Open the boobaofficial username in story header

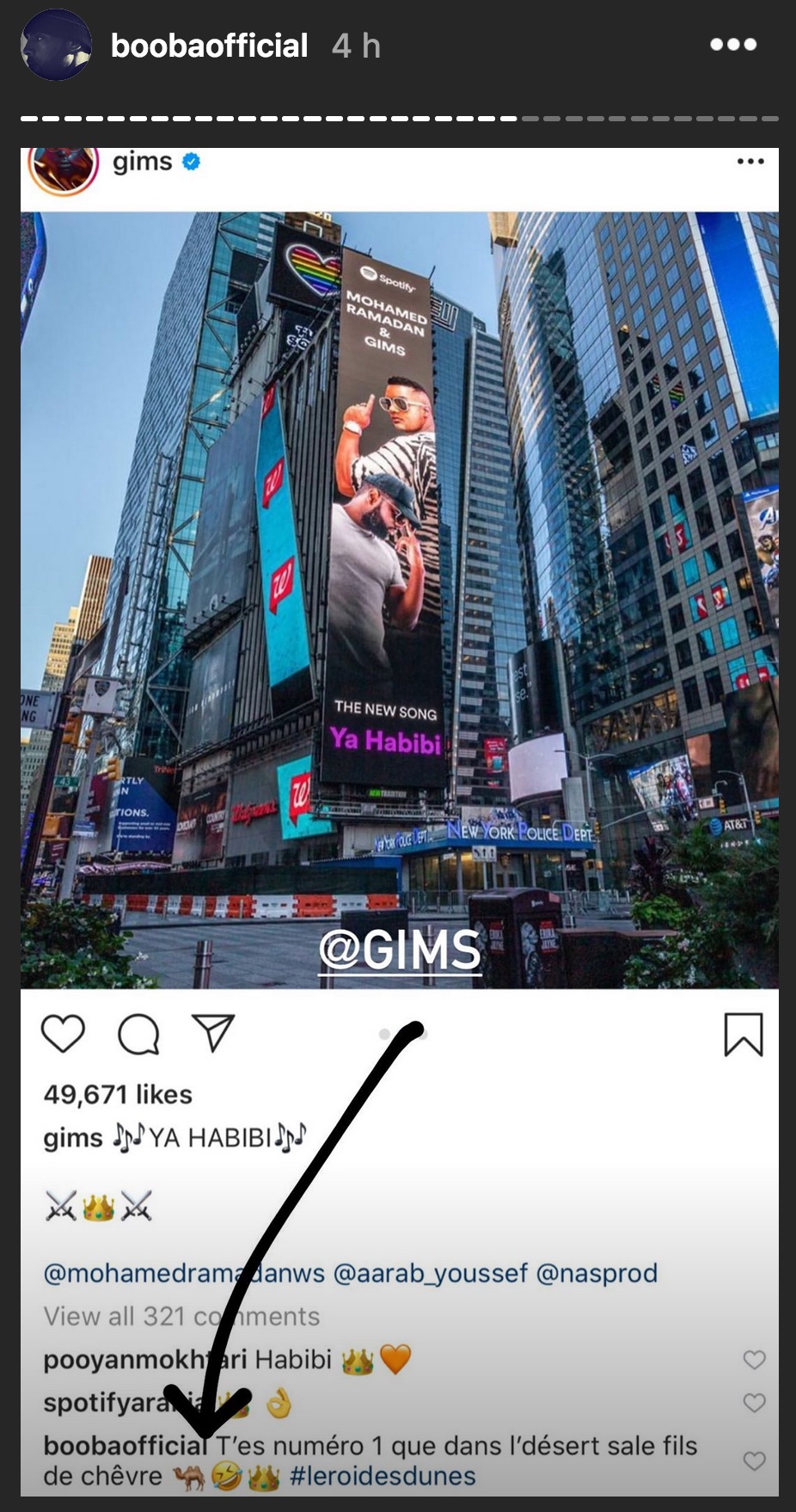pos(209,46)
